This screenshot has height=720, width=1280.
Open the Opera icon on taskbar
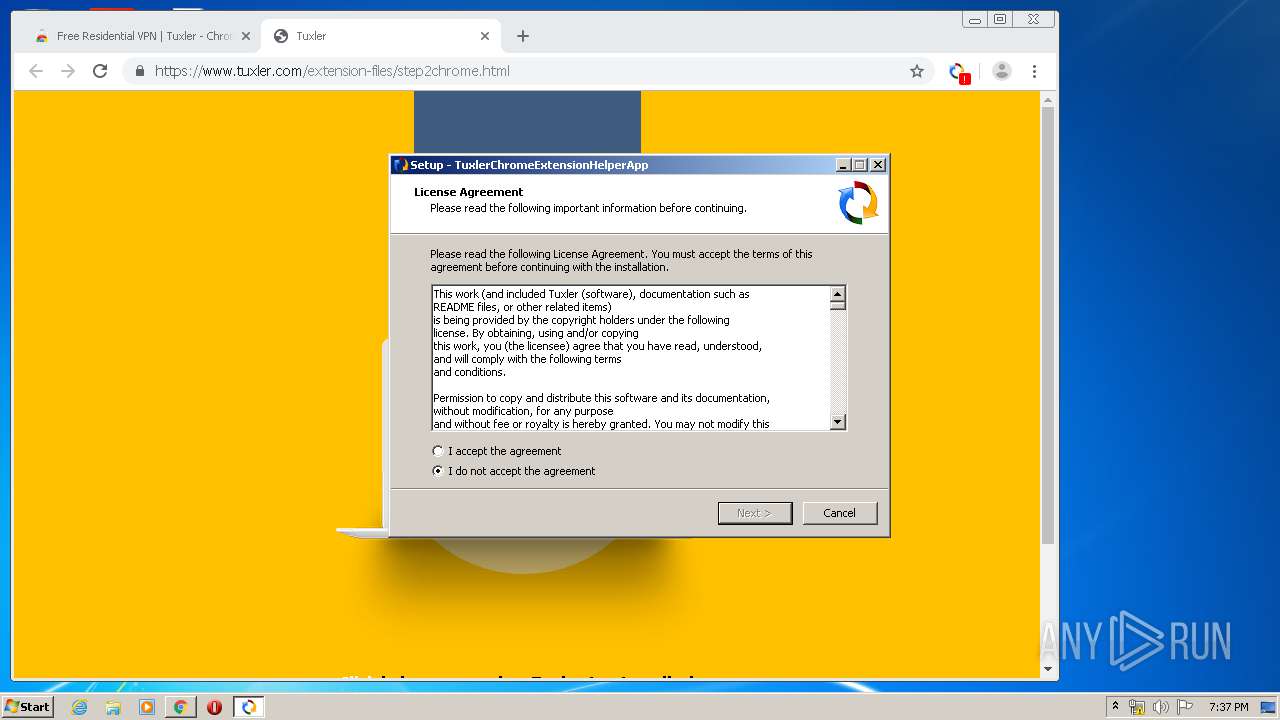tap(214, 707)
